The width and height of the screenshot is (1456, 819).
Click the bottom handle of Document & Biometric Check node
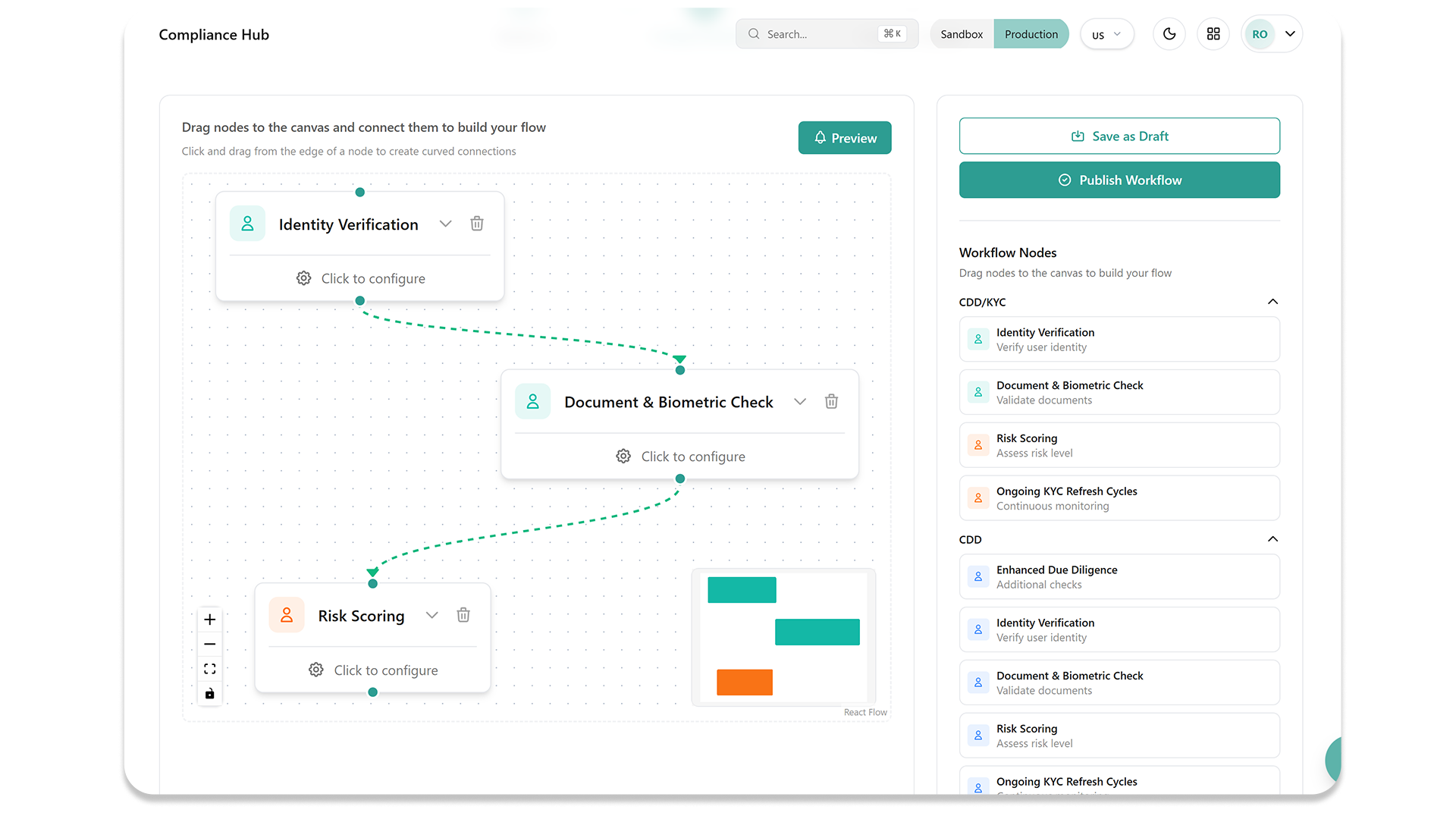[680, 479]
